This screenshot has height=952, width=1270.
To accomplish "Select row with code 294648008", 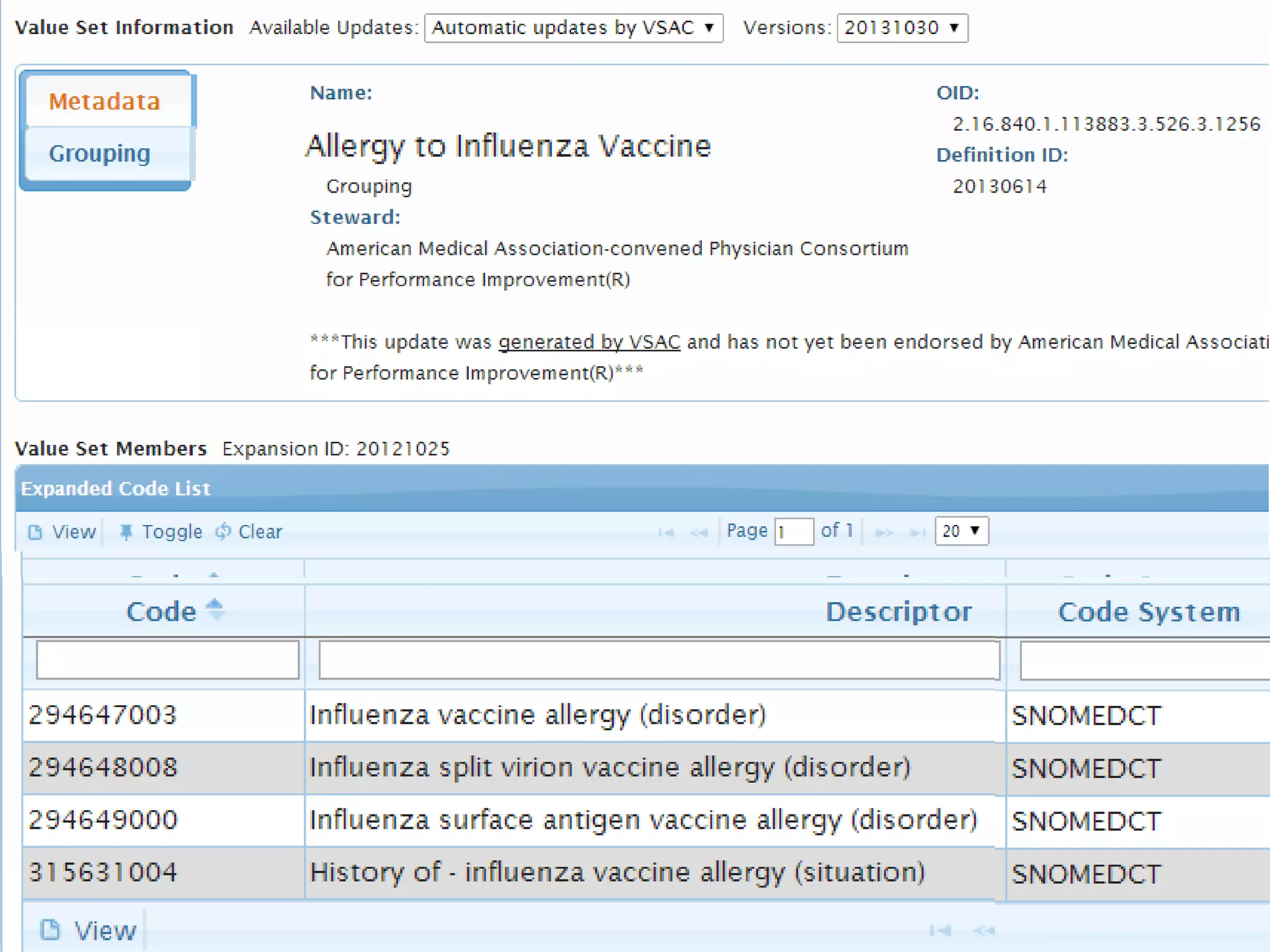I will pos(103,767).
